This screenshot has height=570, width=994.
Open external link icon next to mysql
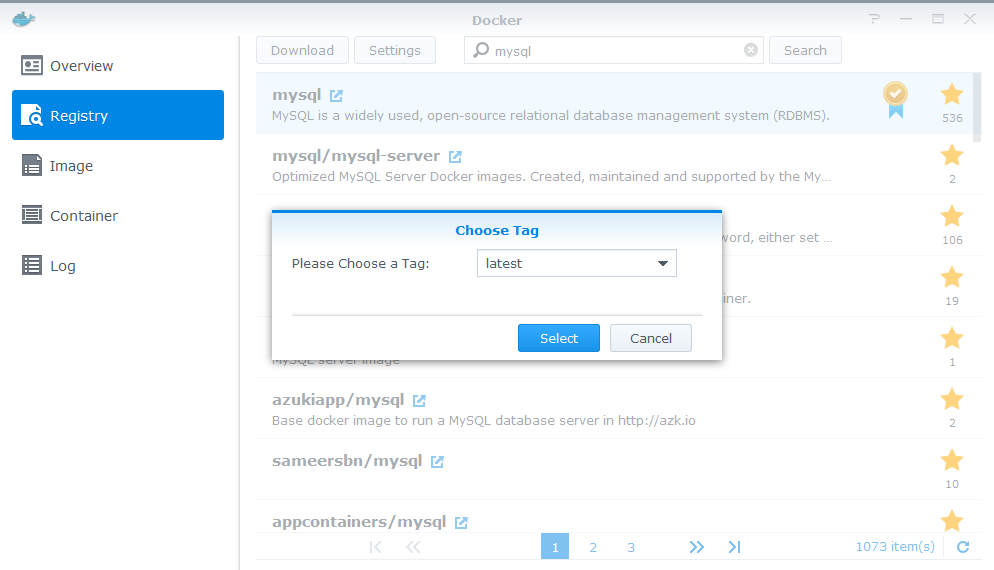pos(336,96)
